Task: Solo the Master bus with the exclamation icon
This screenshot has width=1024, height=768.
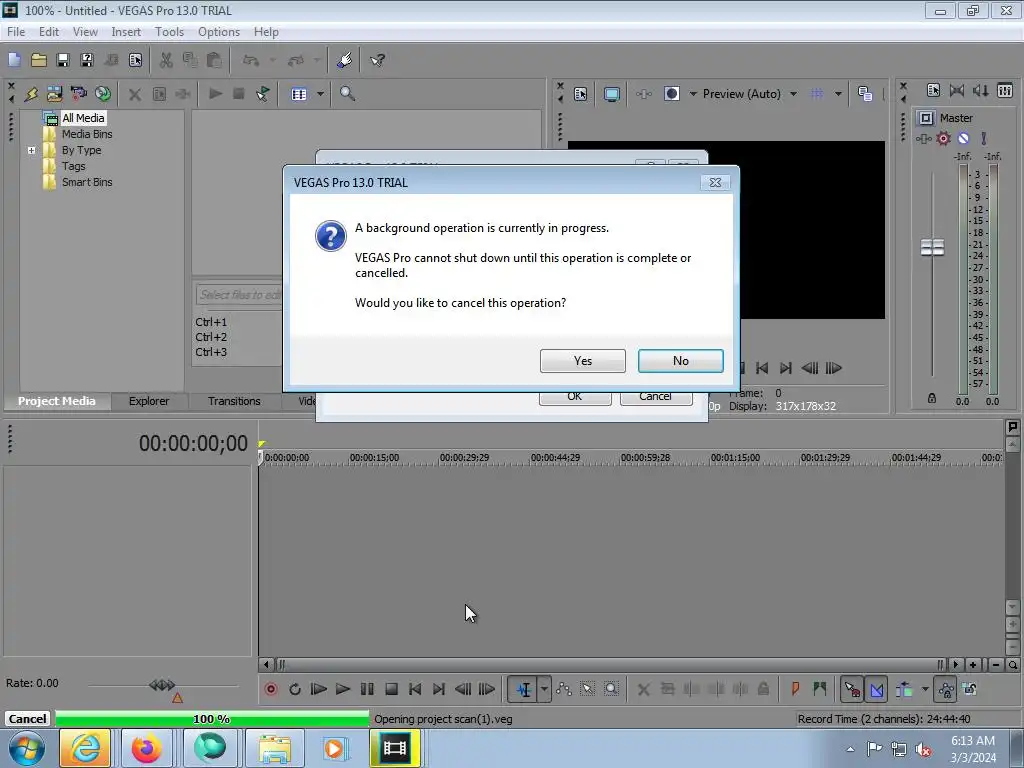Action: (984, 138)
